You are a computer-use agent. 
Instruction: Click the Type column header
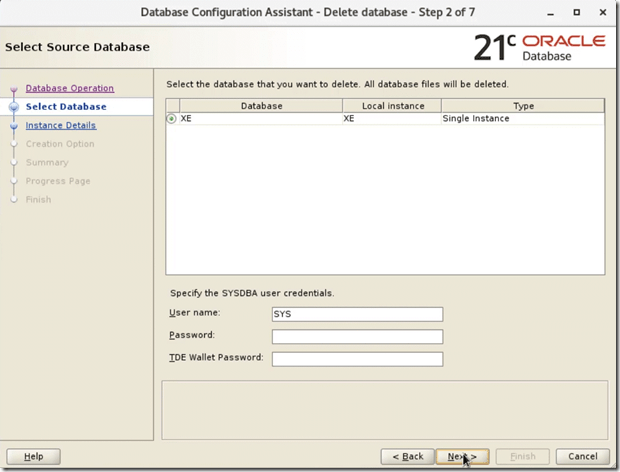coord(522,106)
